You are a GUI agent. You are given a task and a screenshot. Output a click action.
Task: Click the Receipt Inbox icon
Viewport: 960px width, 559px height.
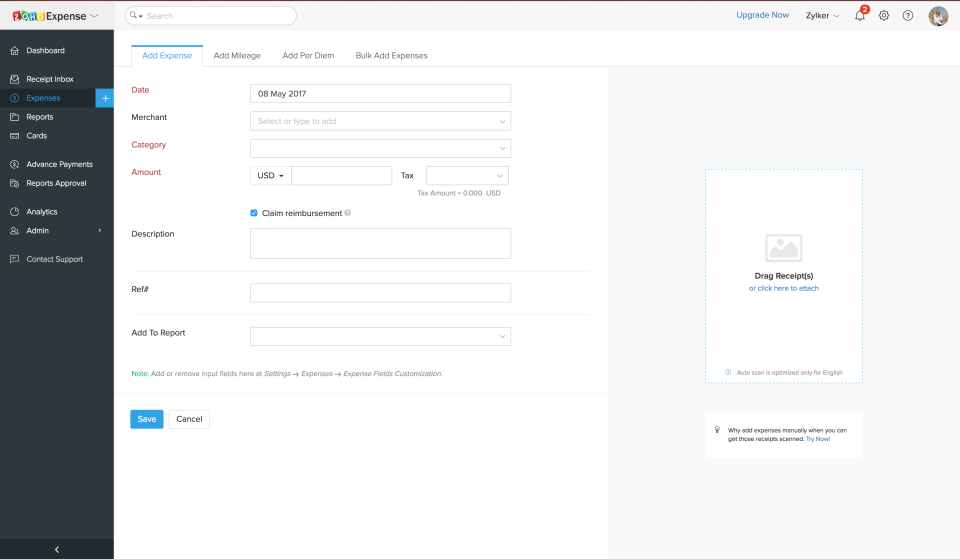tap(15, 79)
